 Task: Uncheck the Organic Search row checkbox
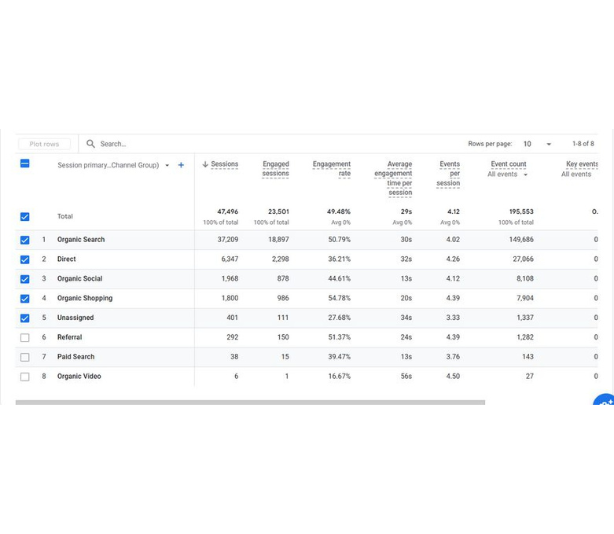pos(25,240)
